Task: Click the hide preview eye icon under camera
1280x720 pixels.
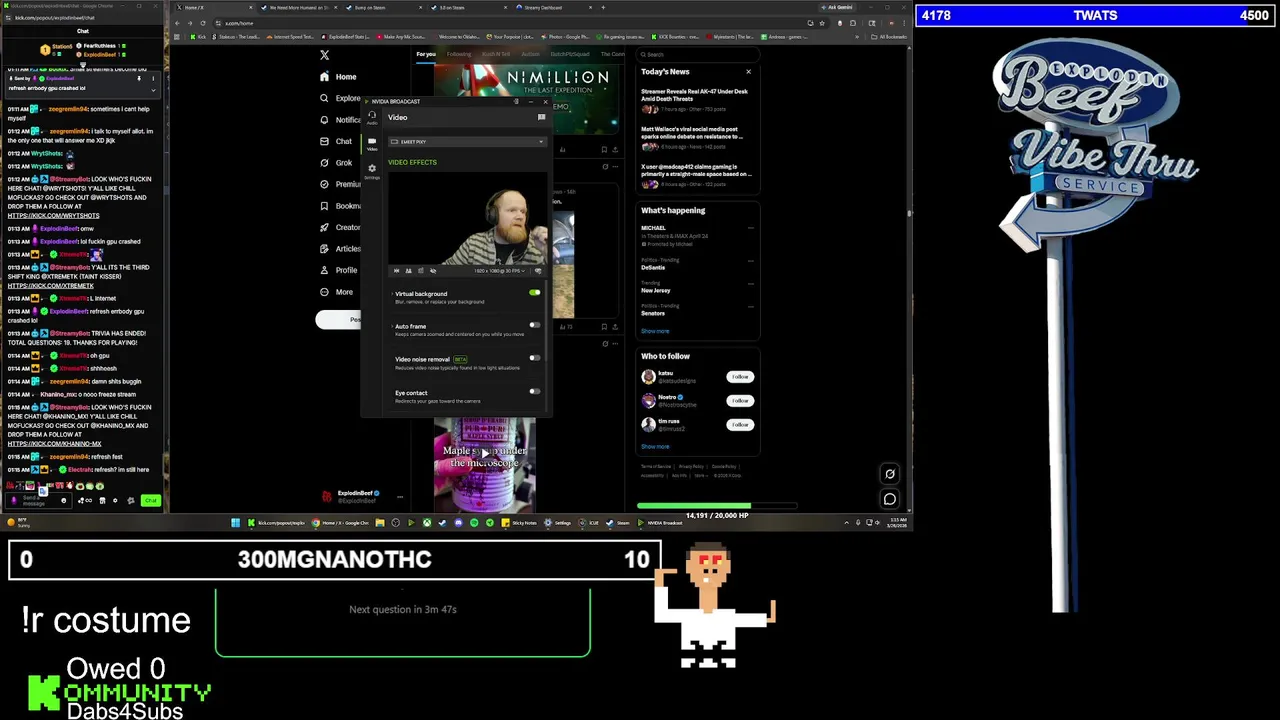Action: point(432,271)
